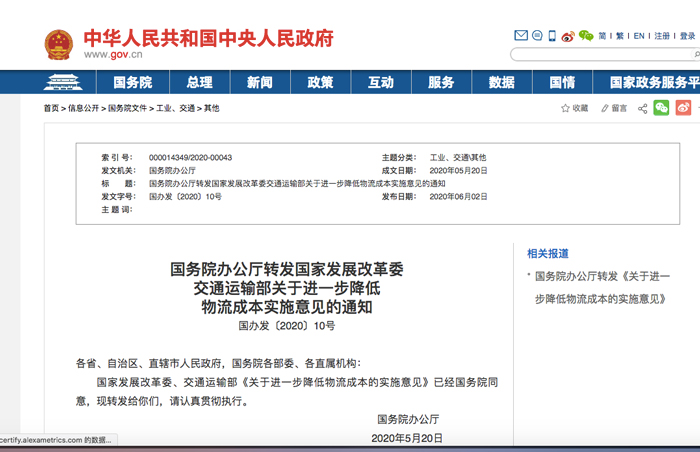Click the mail envelope icon in header

coord(521,36)
